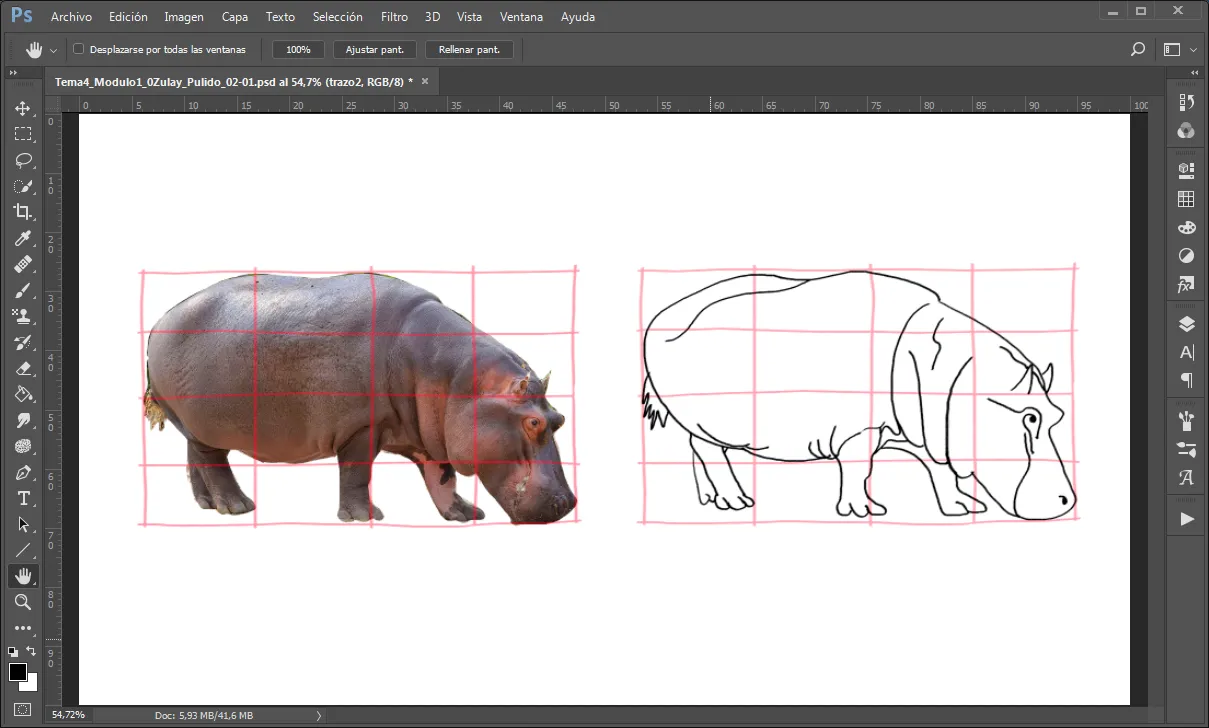
Task: Open the Hand tool preset picker dropdown
Action: pos(54,50)
